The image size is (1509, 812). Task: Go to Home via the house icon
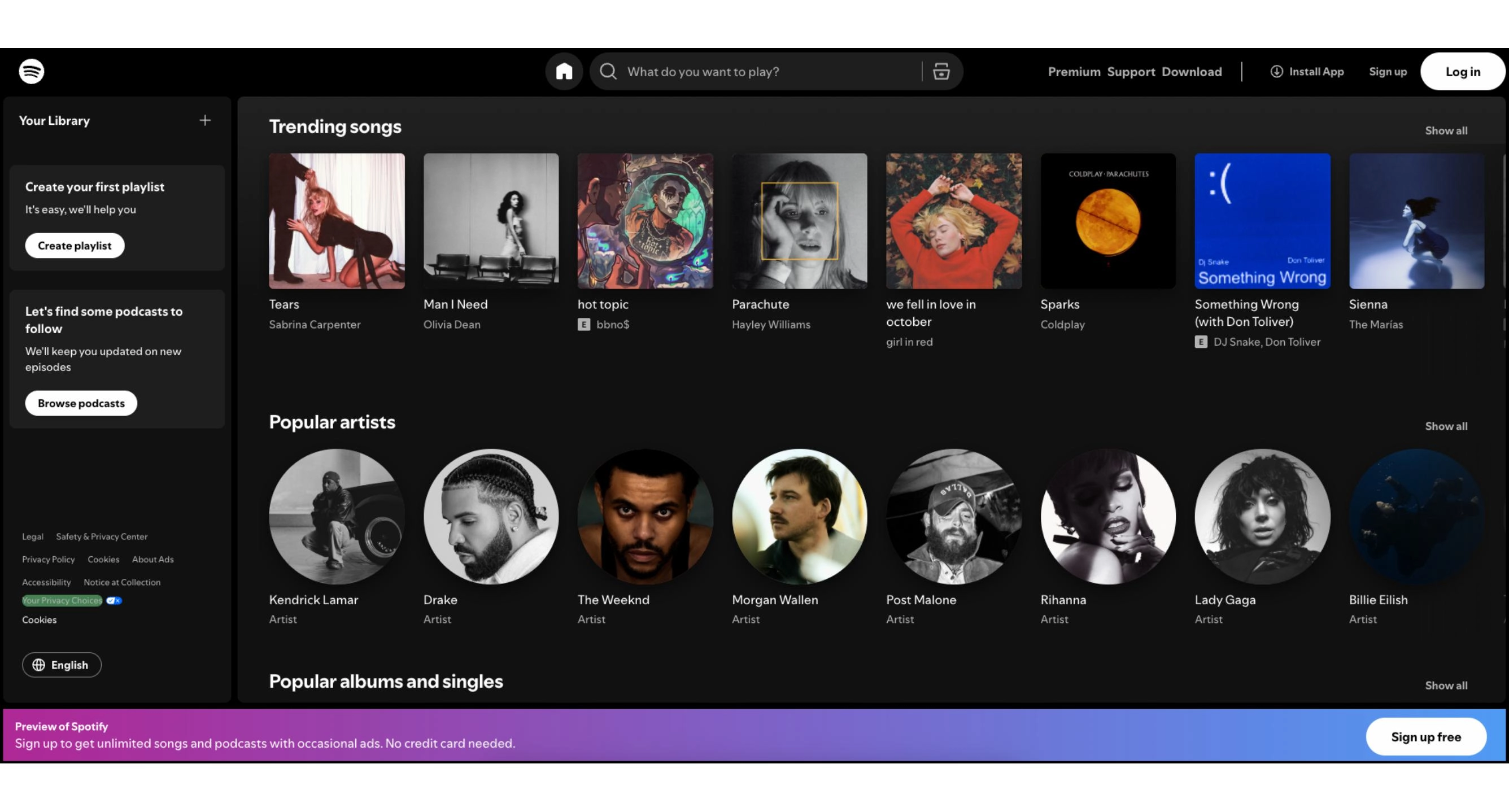tap(564, 72)
